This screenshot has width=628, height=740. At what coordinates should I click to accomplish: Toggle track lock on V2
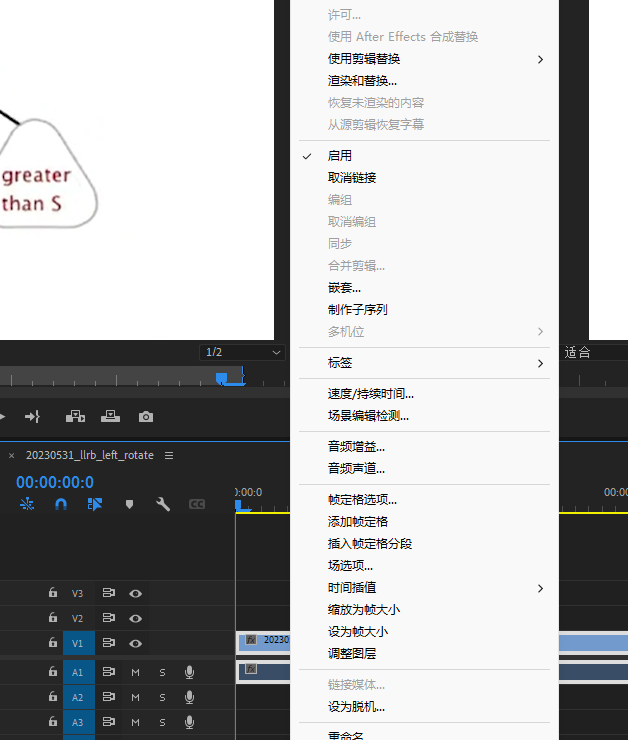click(x=53, y=618)
